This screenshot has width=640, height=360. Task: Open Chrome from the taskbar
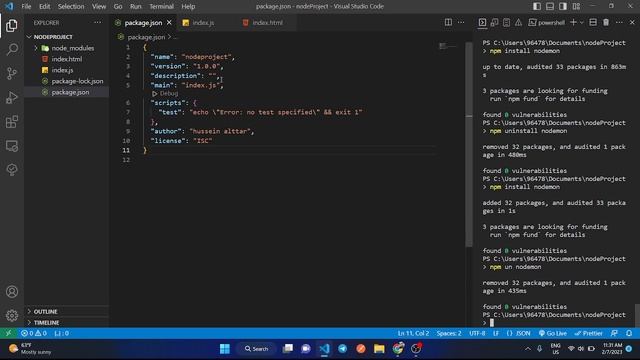398,349
